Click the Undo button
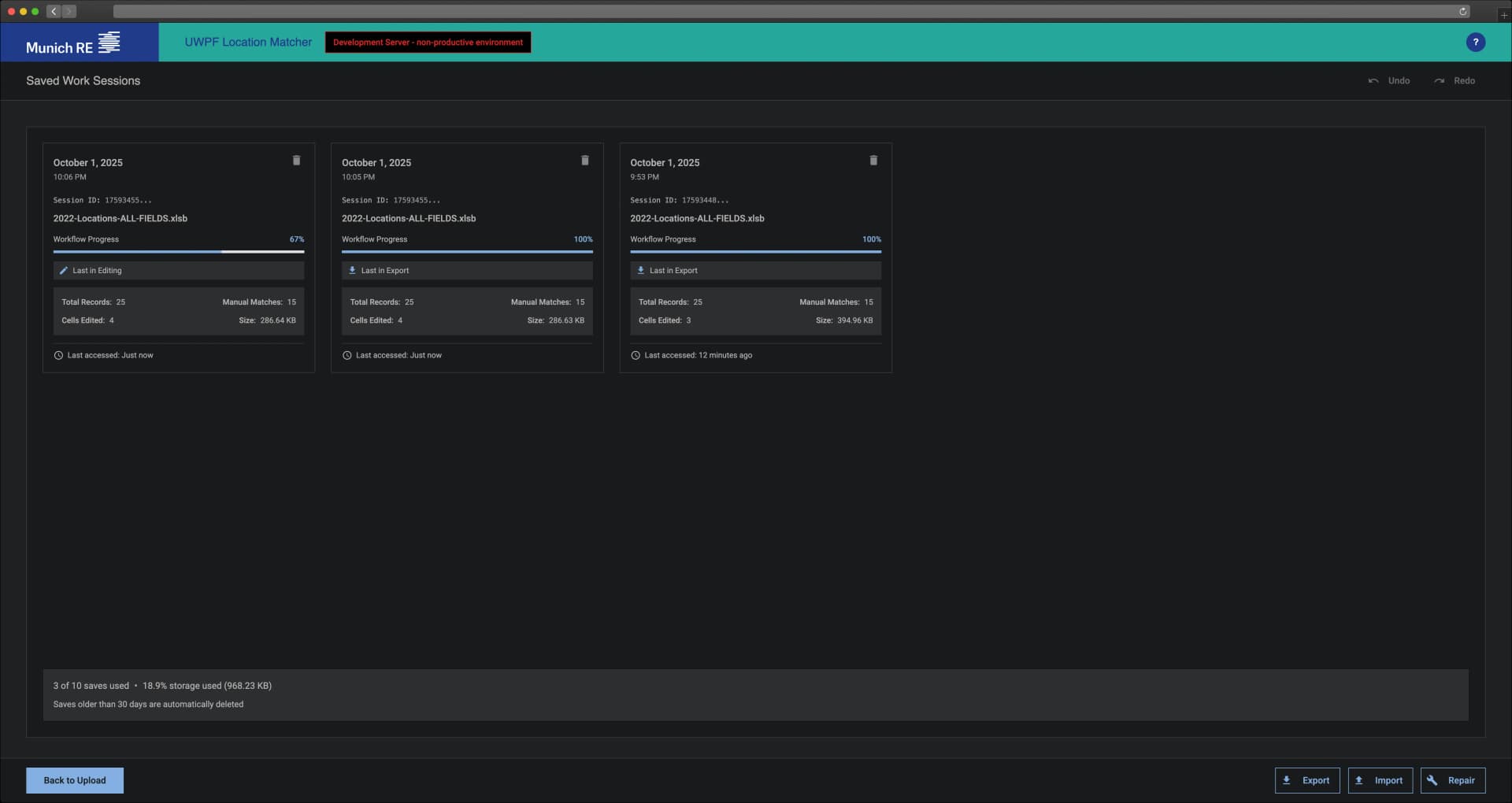This screenshot has width=1512, height=803. [1389, 81]
